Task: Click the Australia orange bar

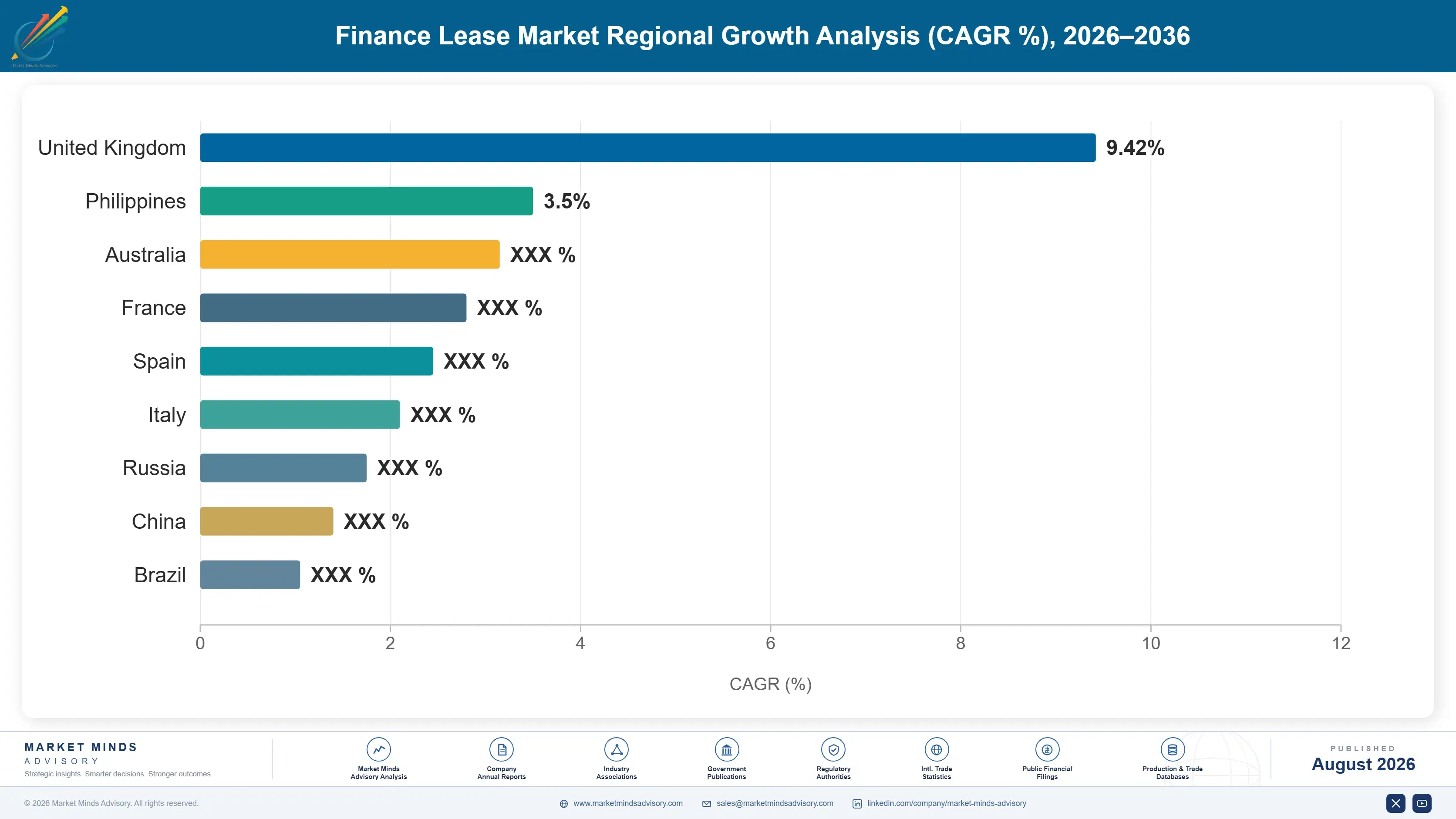Action: (350, 254)
